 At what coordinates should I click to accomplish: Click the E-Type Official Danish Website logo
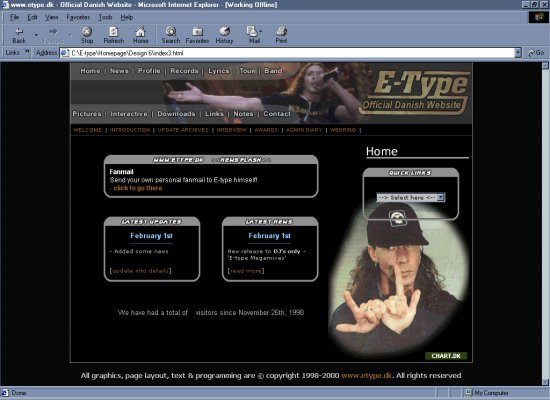[x=415, y=93]
